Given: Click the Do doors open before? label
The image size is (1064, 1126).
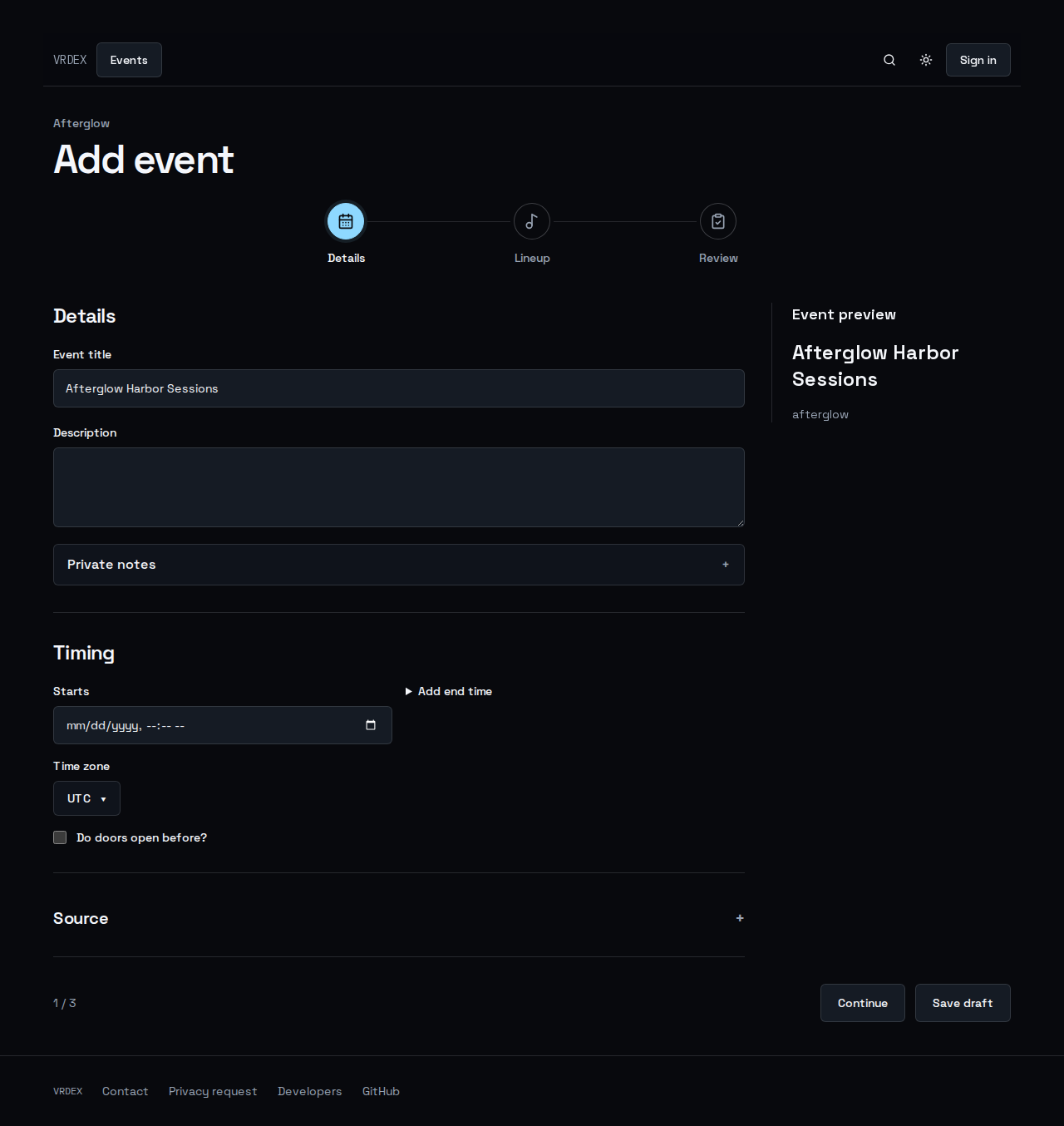Looking at the screenshot, I should (x=141, y=837).
